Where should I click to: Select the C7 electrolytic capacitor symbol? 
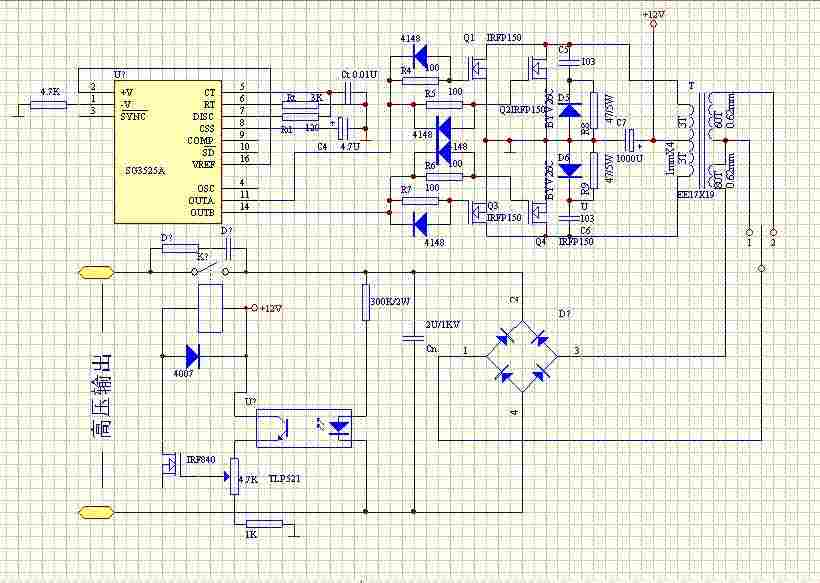tap(632, 140)
